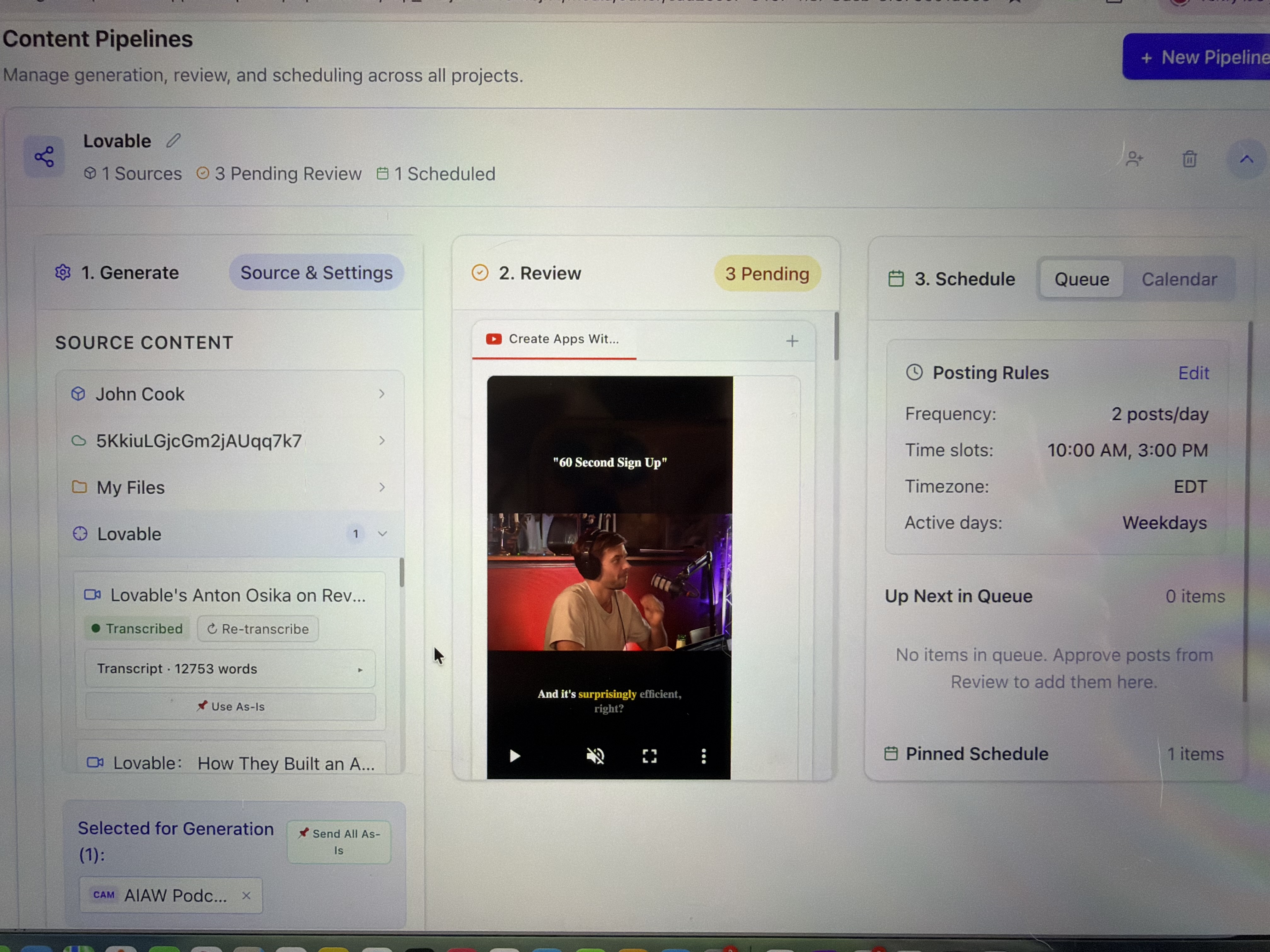Viewport: 1270px width, 952px height.
Task: Click the gear icon next to 1. Generate
Action: click(x=63, y=273)
